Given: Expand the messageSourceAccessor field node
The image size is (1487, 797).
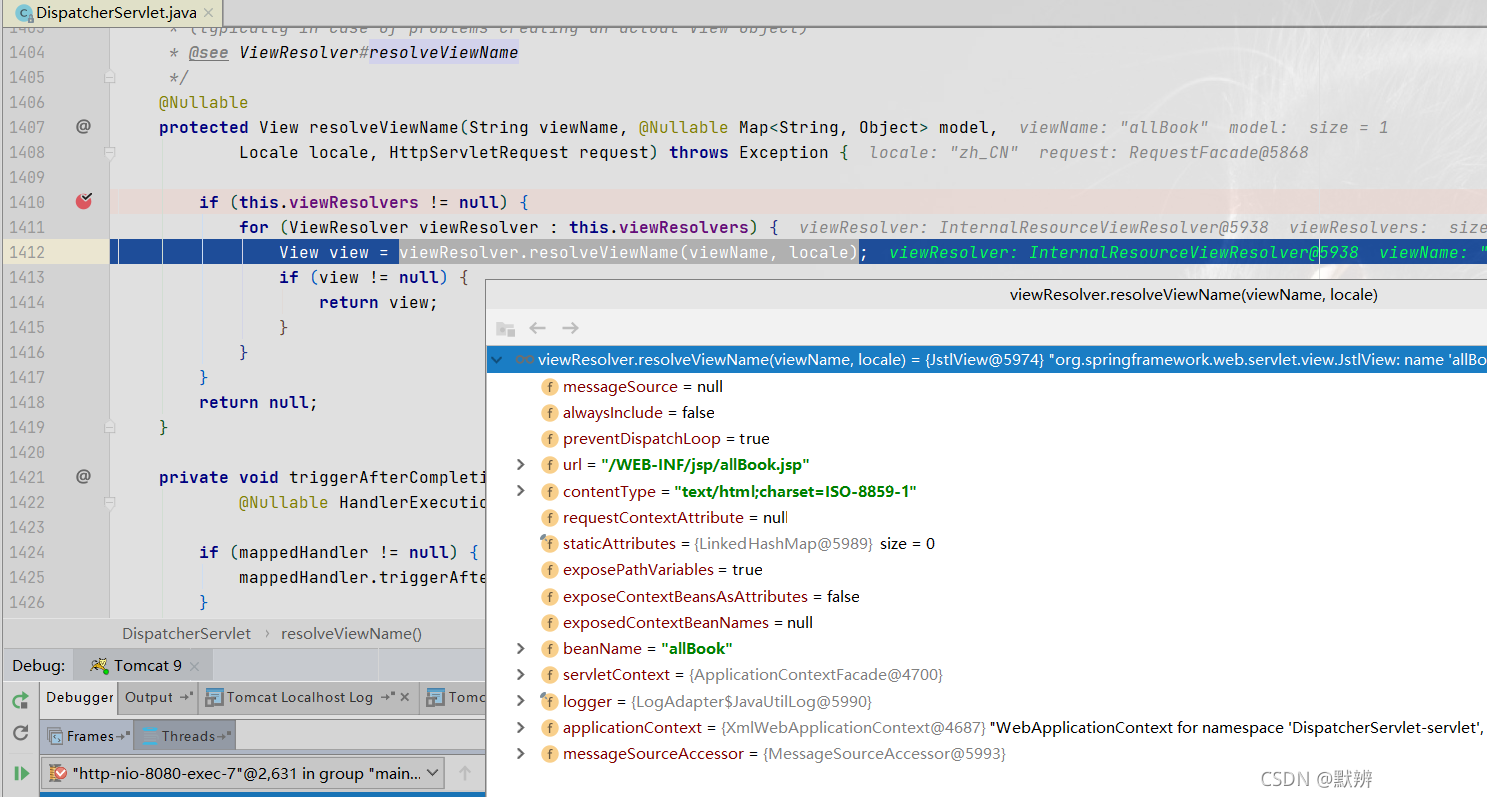Looking at the screenshot, I should pyautogui.click(x=520, y=753).
